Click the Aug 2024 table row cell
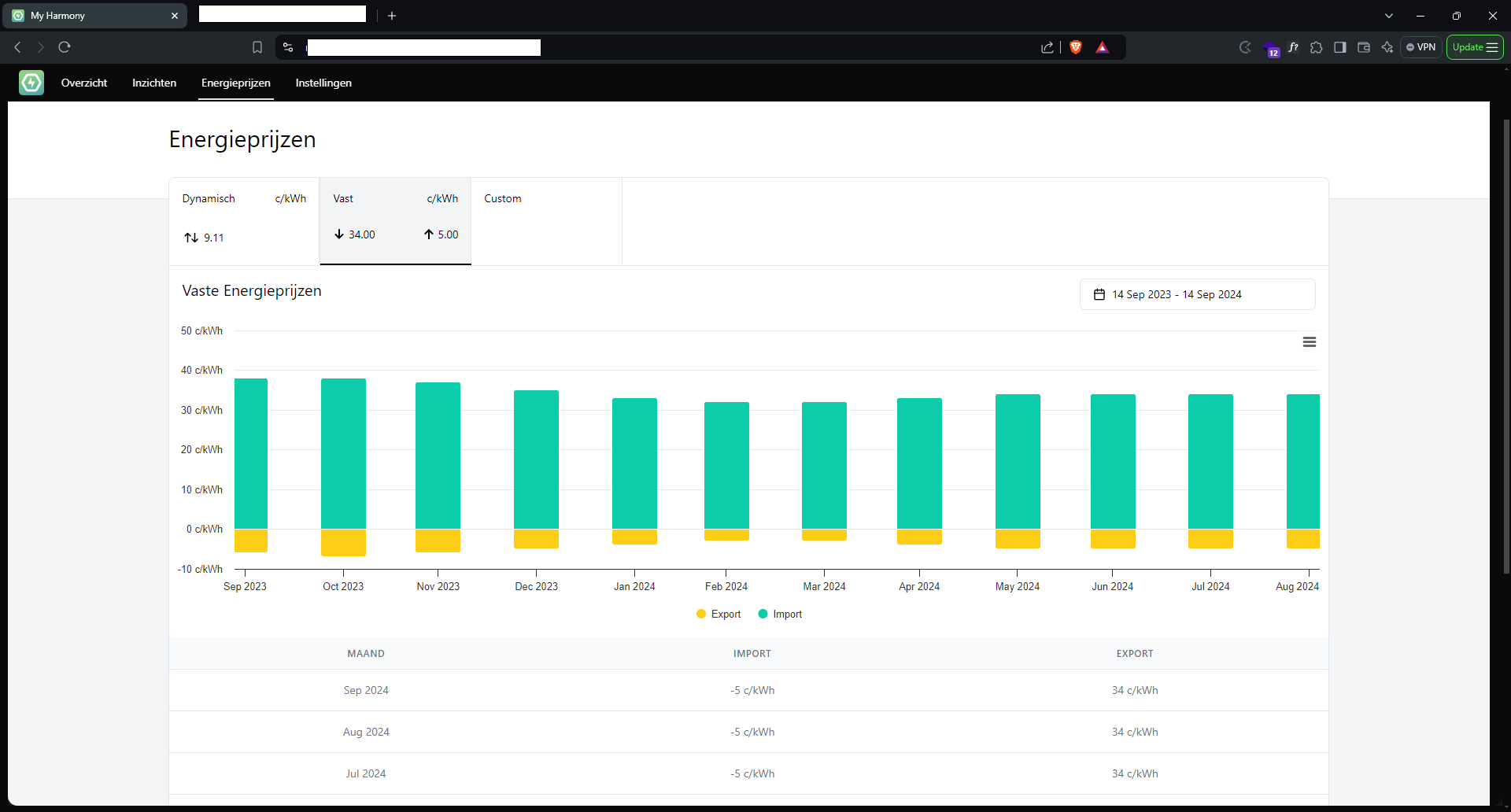The image size is (1511, 812). [x=366, y=732]
